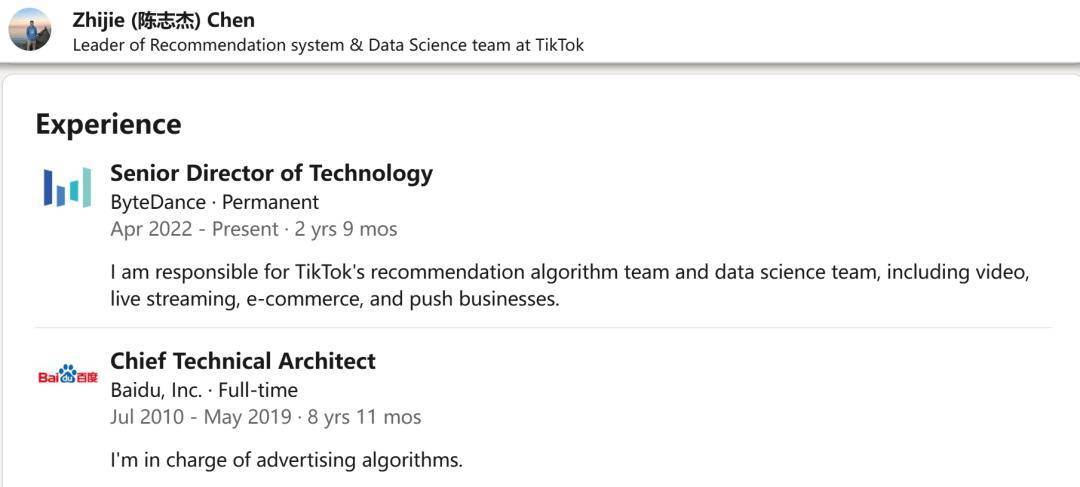The height and width of the screenshot is (487, 1080).
Task: Open the name Zhijie (陈志杰) Chen
Action: coord(163,20)
